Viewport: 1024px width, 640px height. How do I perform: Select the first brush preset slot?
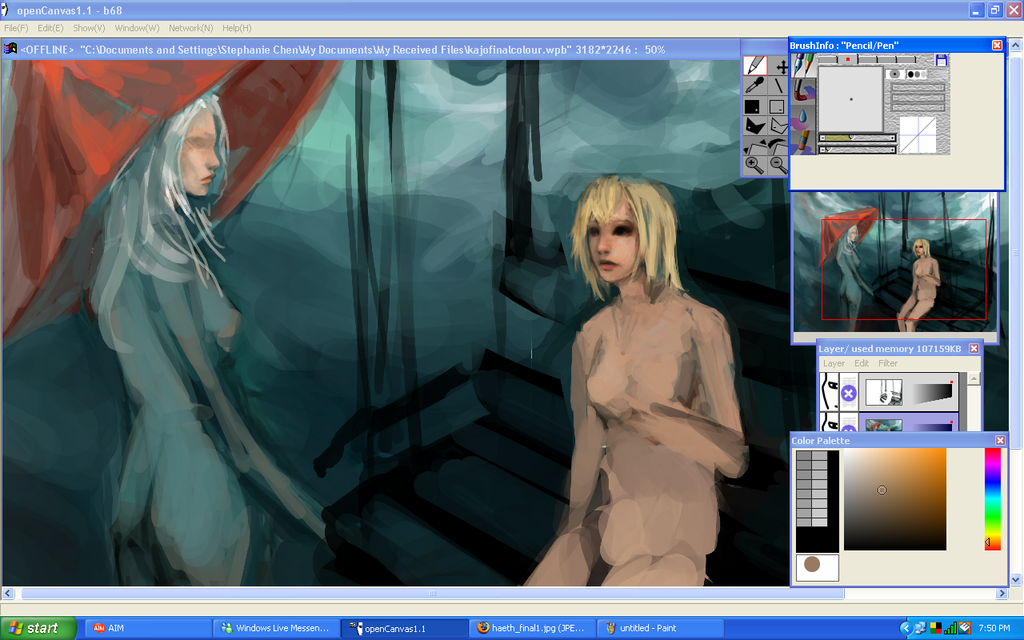pyautogui.click(x=827, y=59)
